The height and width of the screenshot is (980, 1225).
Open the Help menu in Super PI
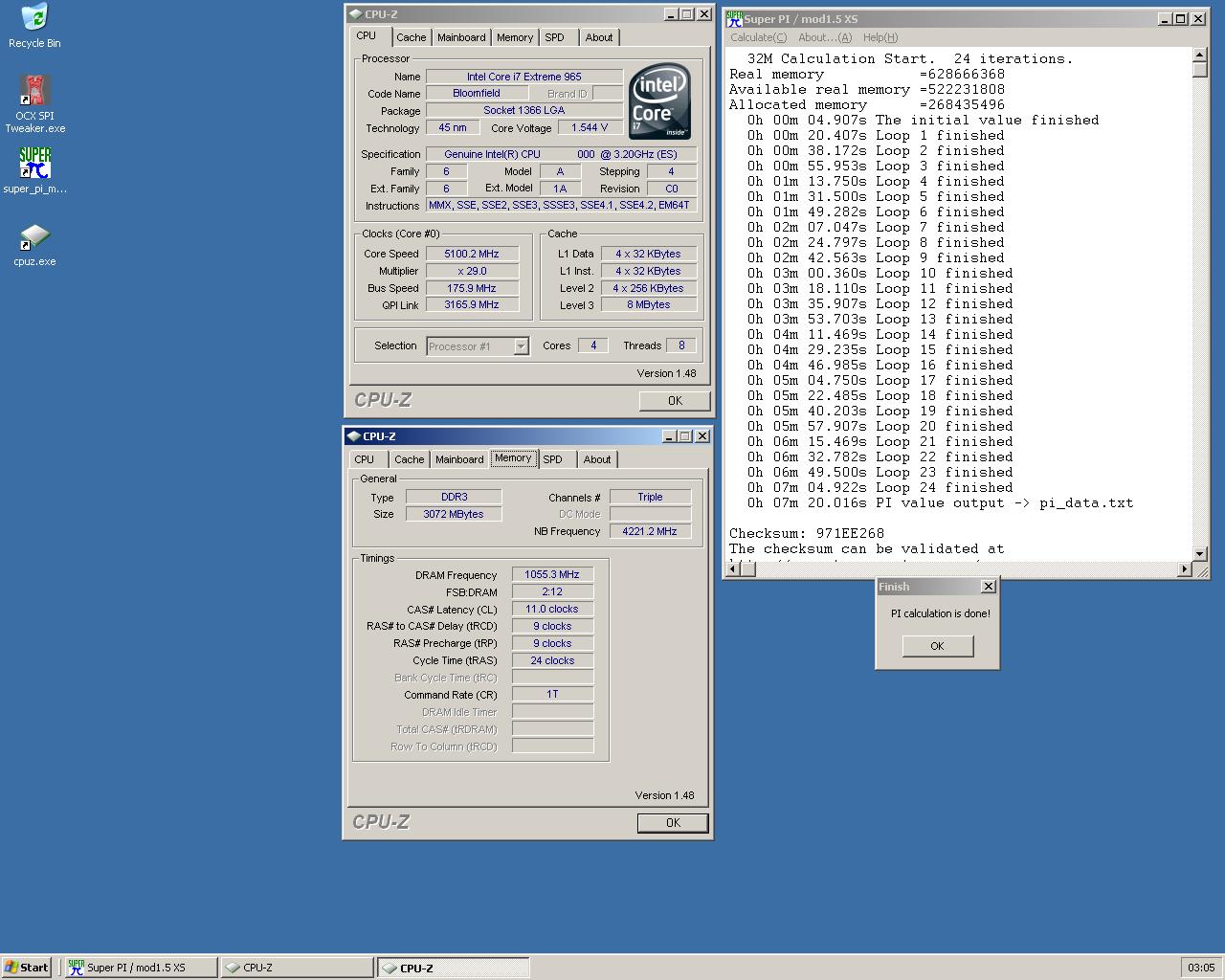pos(880,37)
